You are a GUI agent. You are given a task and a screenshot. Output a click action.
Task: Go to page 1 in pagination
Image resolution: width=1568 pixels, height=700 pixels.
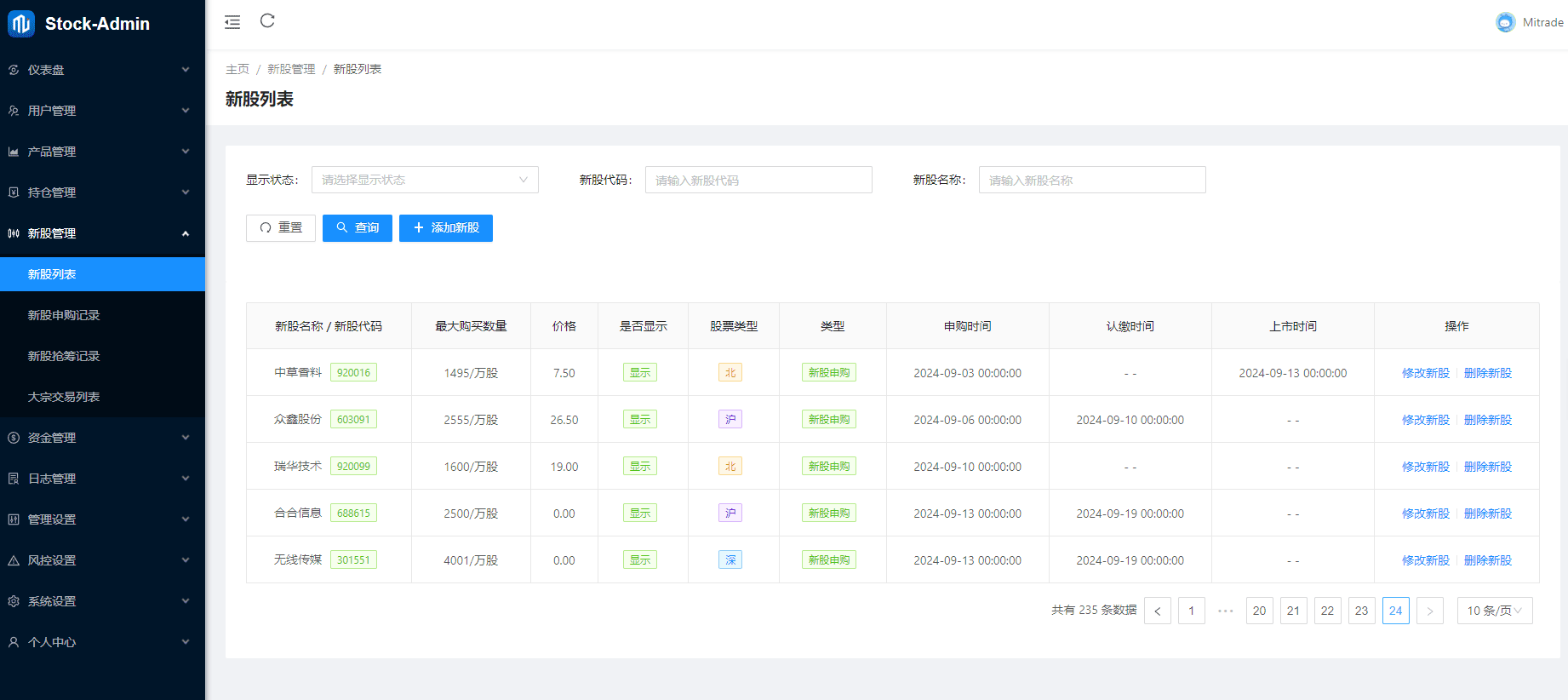pyautogui.click(x=1192, y=611)
